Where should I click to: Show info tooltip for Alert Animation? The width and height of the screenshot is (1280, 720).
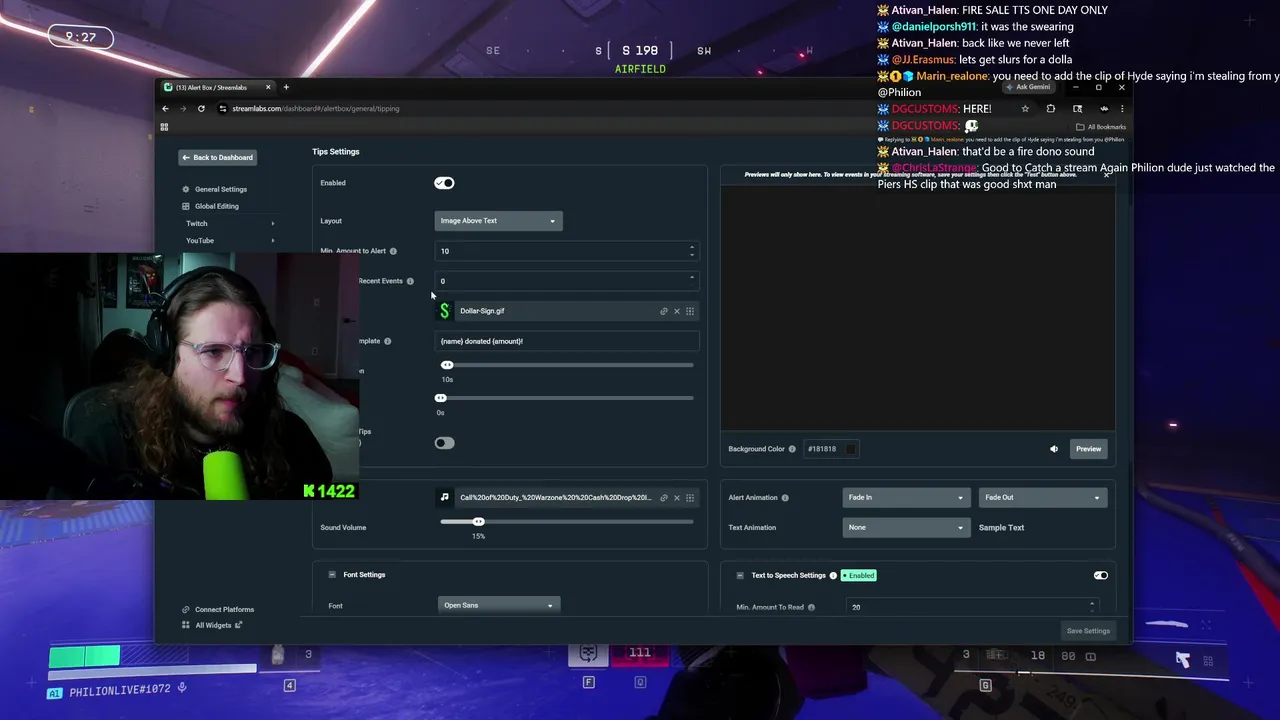[x=785, y=497]
